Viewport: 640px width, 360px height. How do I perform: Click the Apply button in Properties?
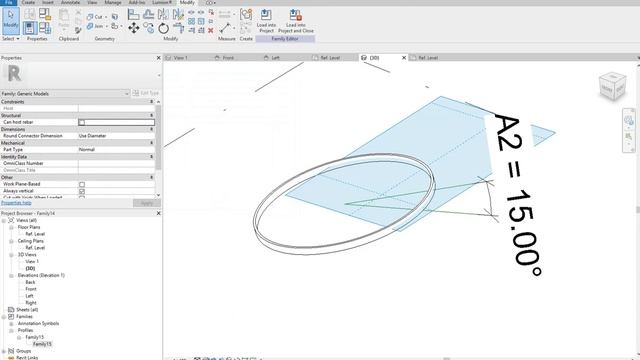pos(147,203)
